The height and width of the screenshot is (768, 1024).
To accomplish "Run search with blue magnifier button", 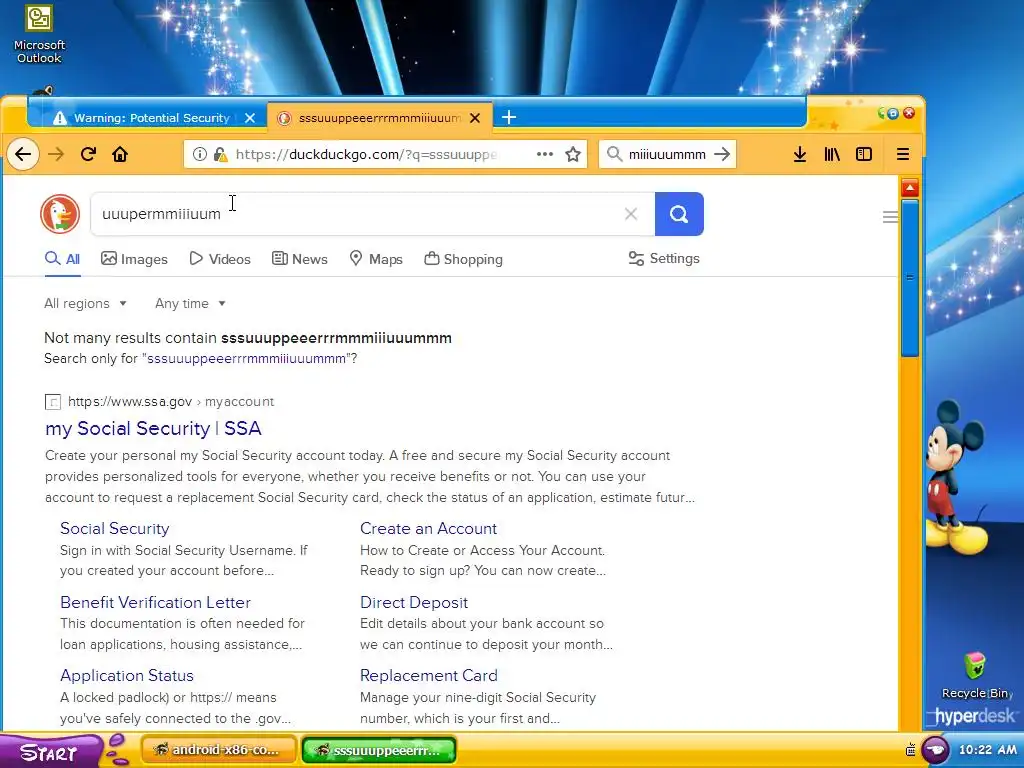I will [x=679, y=214].
